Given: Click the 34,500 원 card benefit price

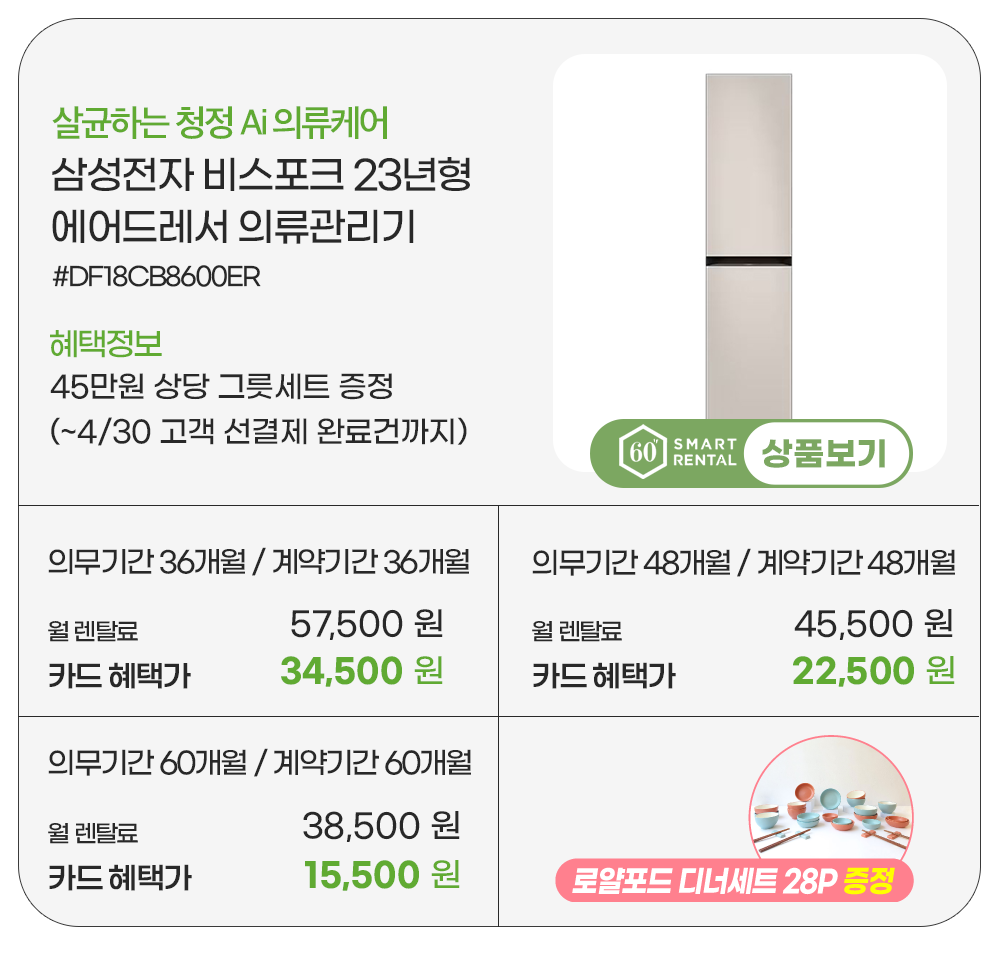Looking at the screenshot, I should tap(361, 672).
